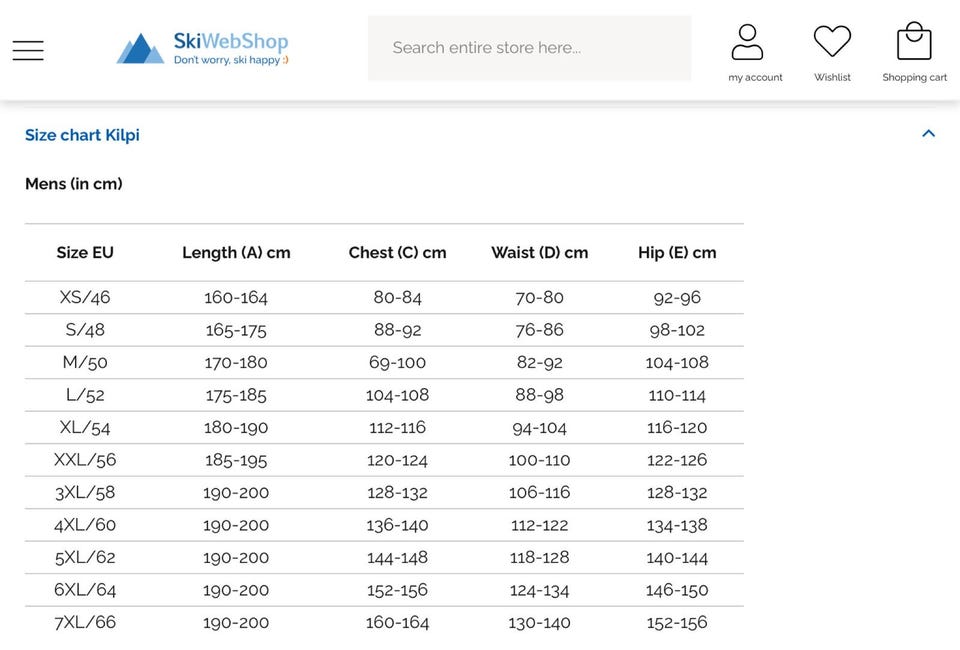Select the Waist (D) cm column header
Image resolution: width=960 pixels, height=650 pixels.
point(539,253)
